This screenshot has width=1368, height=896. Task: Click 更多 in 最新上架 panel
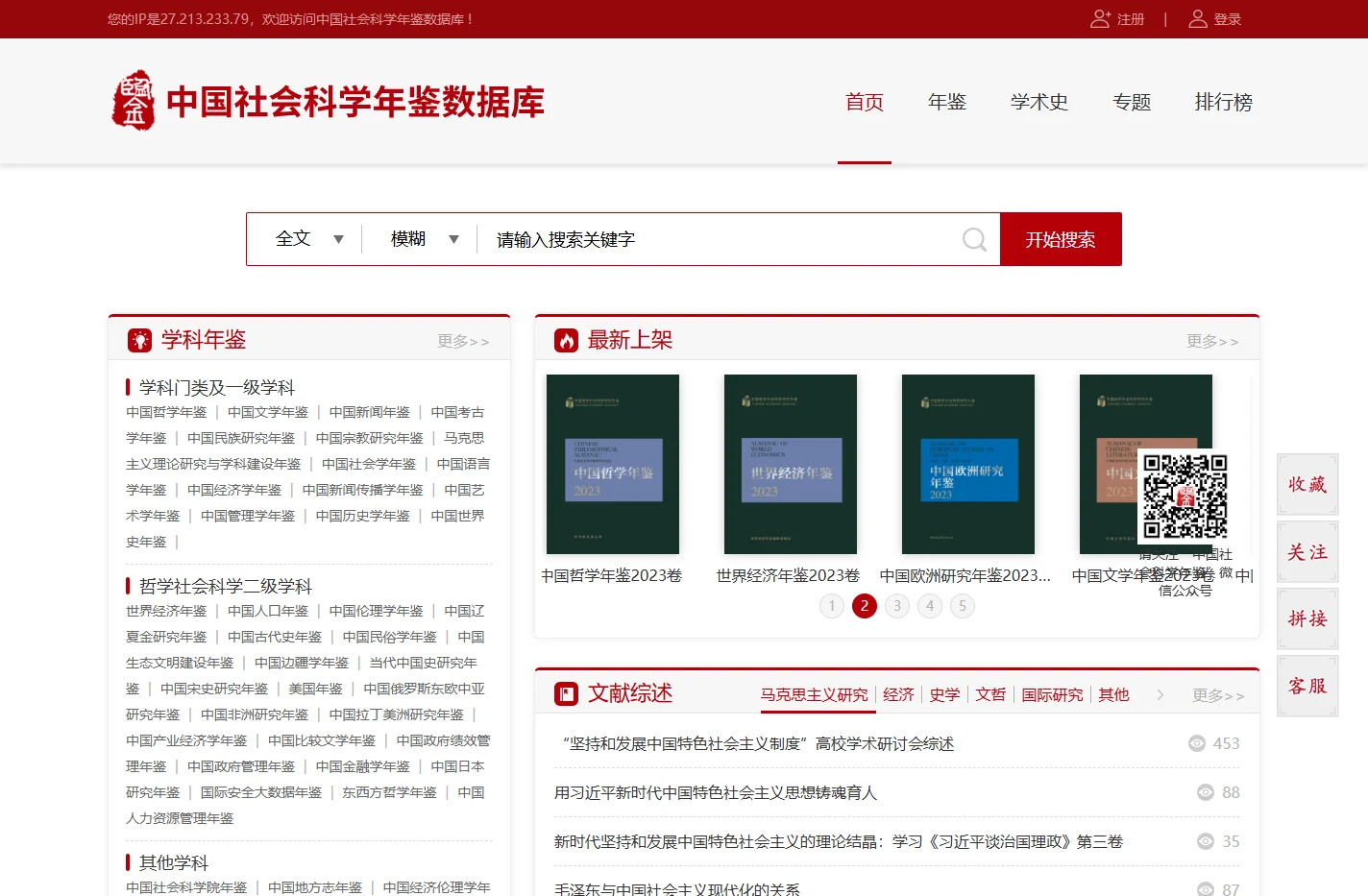(x=1212, y=341)
